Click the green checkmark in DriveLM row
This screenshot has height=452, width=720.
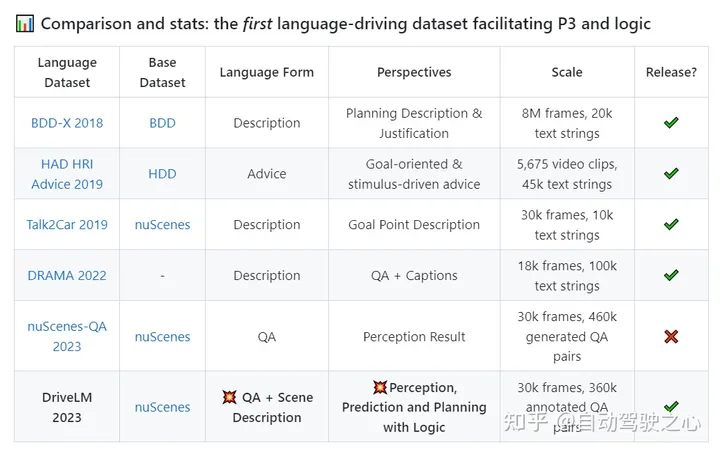click(x=671, y=407)
